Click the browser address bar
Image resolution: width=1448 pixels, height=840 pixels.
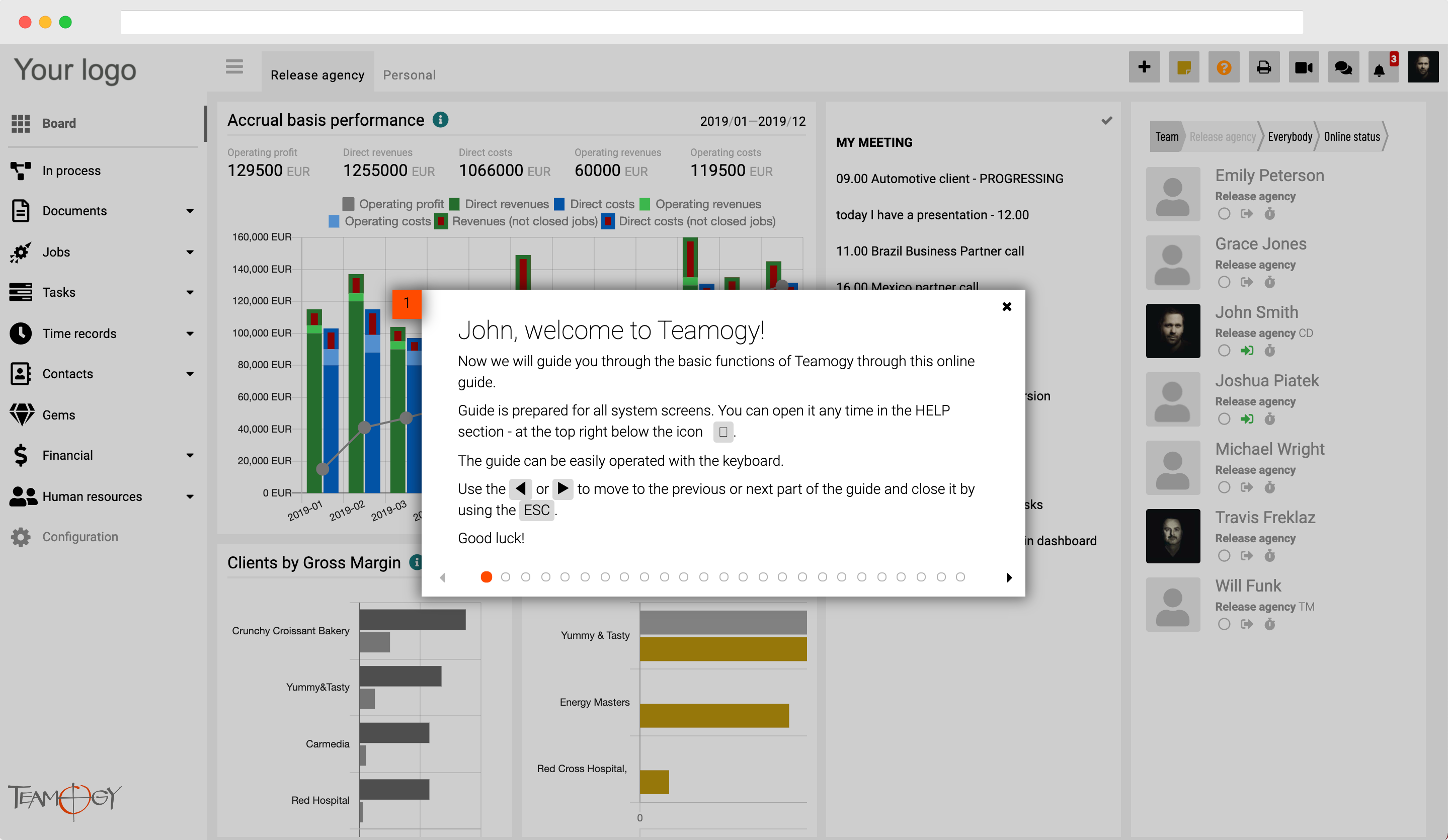pyautogui.click(x=711, y=23)
